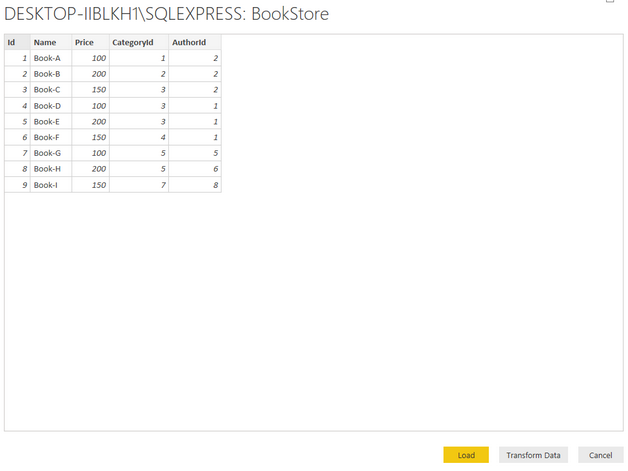
Task: Click the Book-B name cell
Action: 49,75
